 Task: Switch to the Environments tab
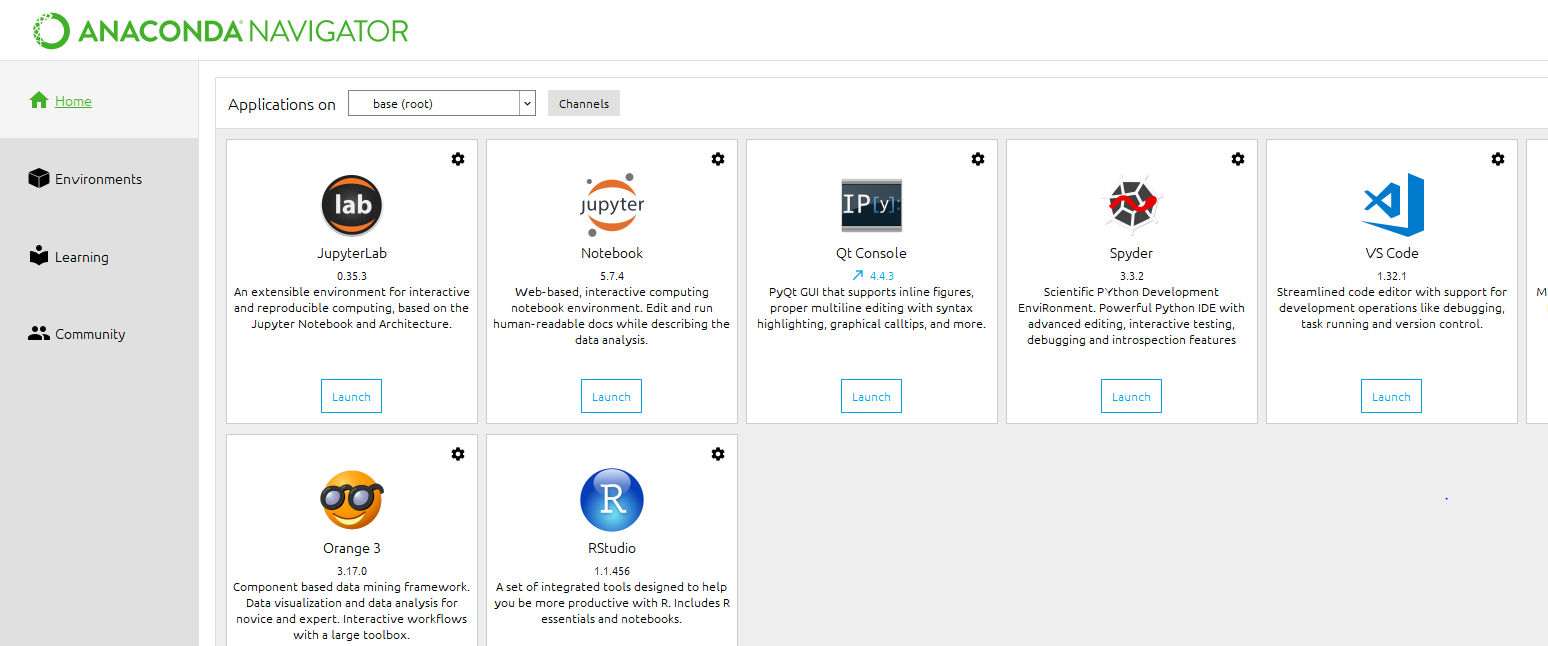pos(98,179)
